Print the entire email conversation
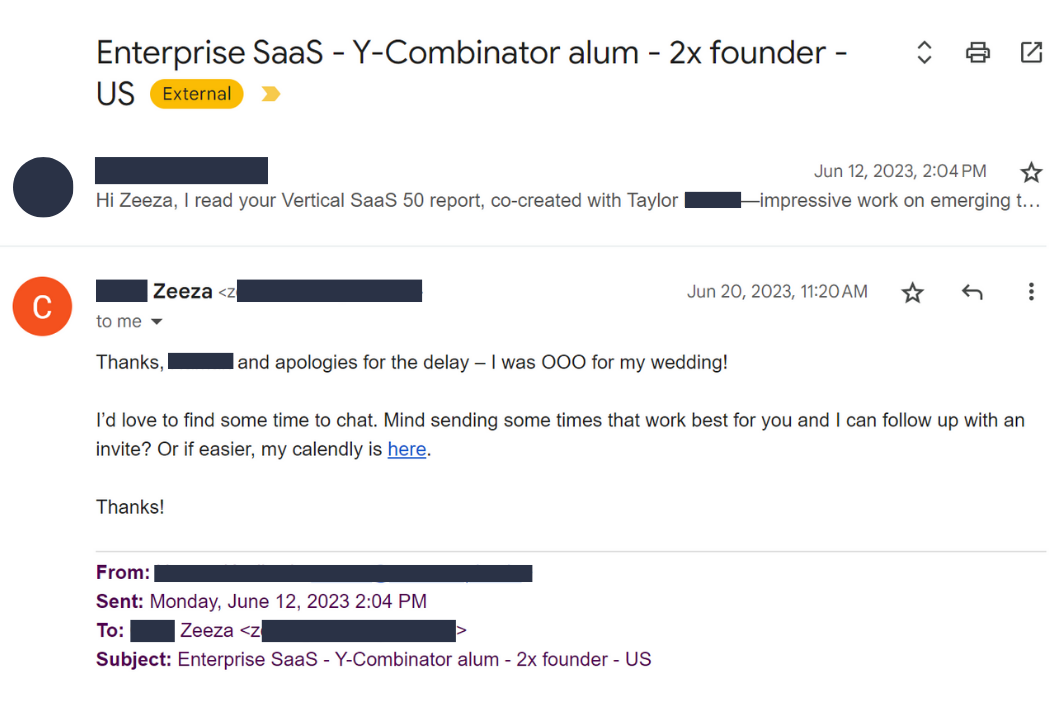Viewport: 1056px width, 716px height. tap(978, 53)
